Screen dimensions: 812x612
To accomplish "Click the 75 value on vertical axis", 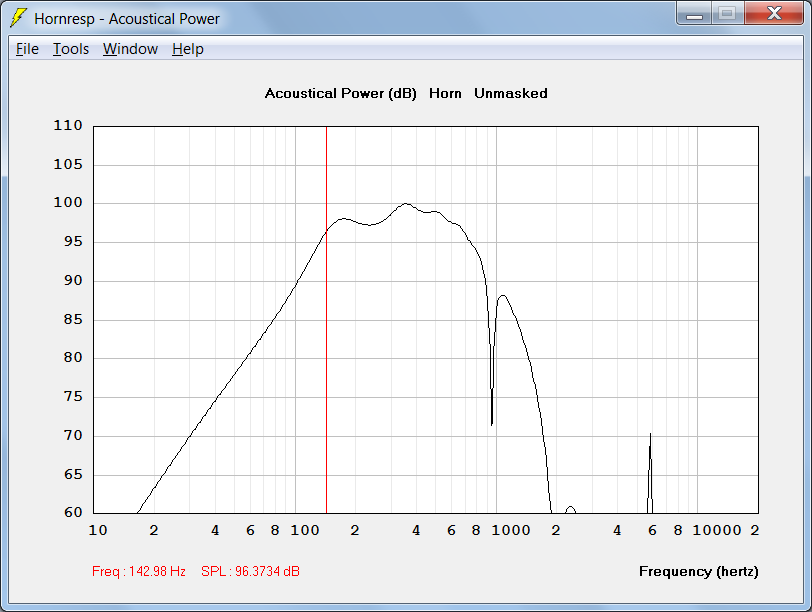I will (x=73, y=396).
